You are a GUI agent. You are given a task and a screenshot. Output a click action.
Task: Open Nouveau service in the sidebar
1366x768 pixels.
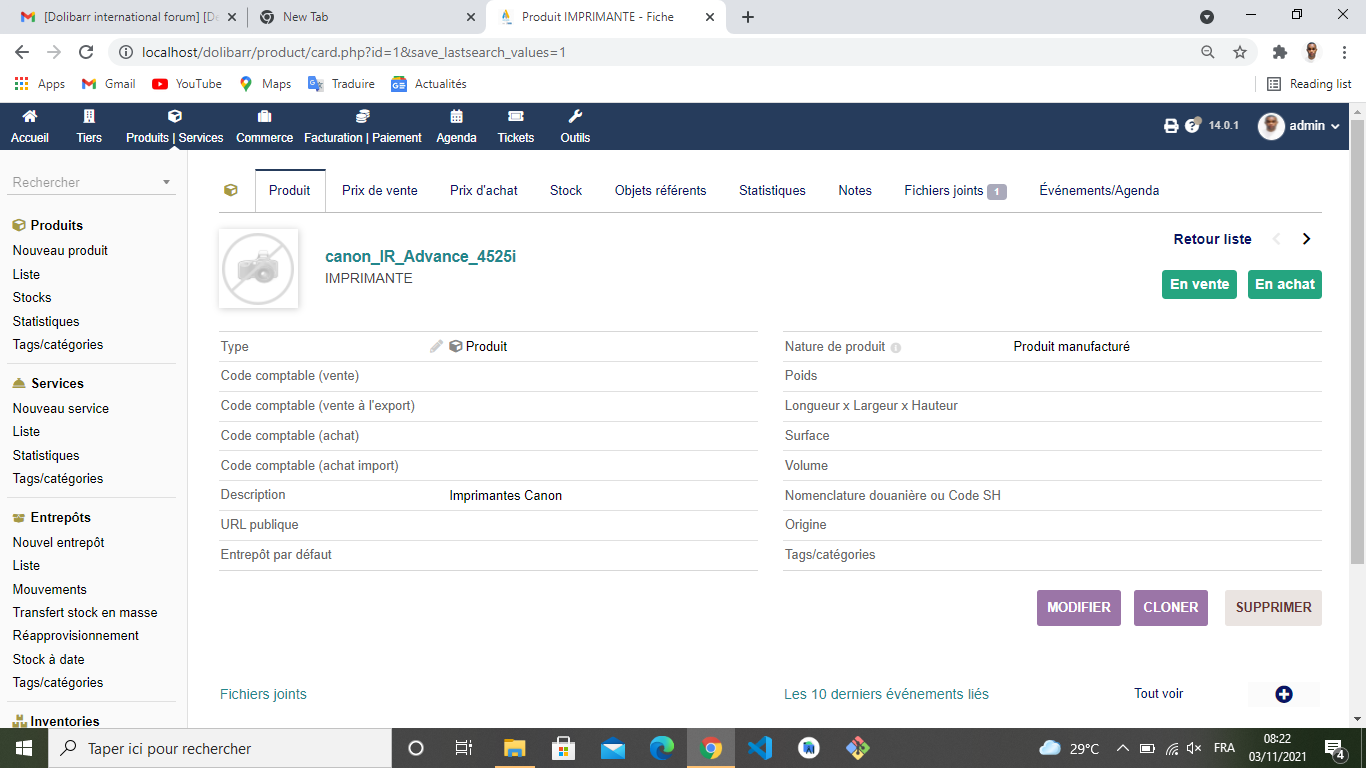click(x=61, y=408)
